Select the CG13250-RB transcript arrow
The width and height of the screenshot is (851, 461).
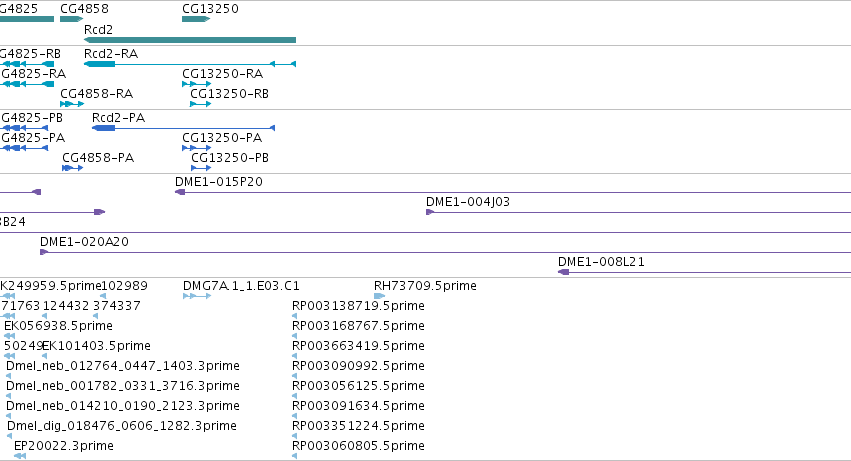pyautogui.click(x=200, y=104)
